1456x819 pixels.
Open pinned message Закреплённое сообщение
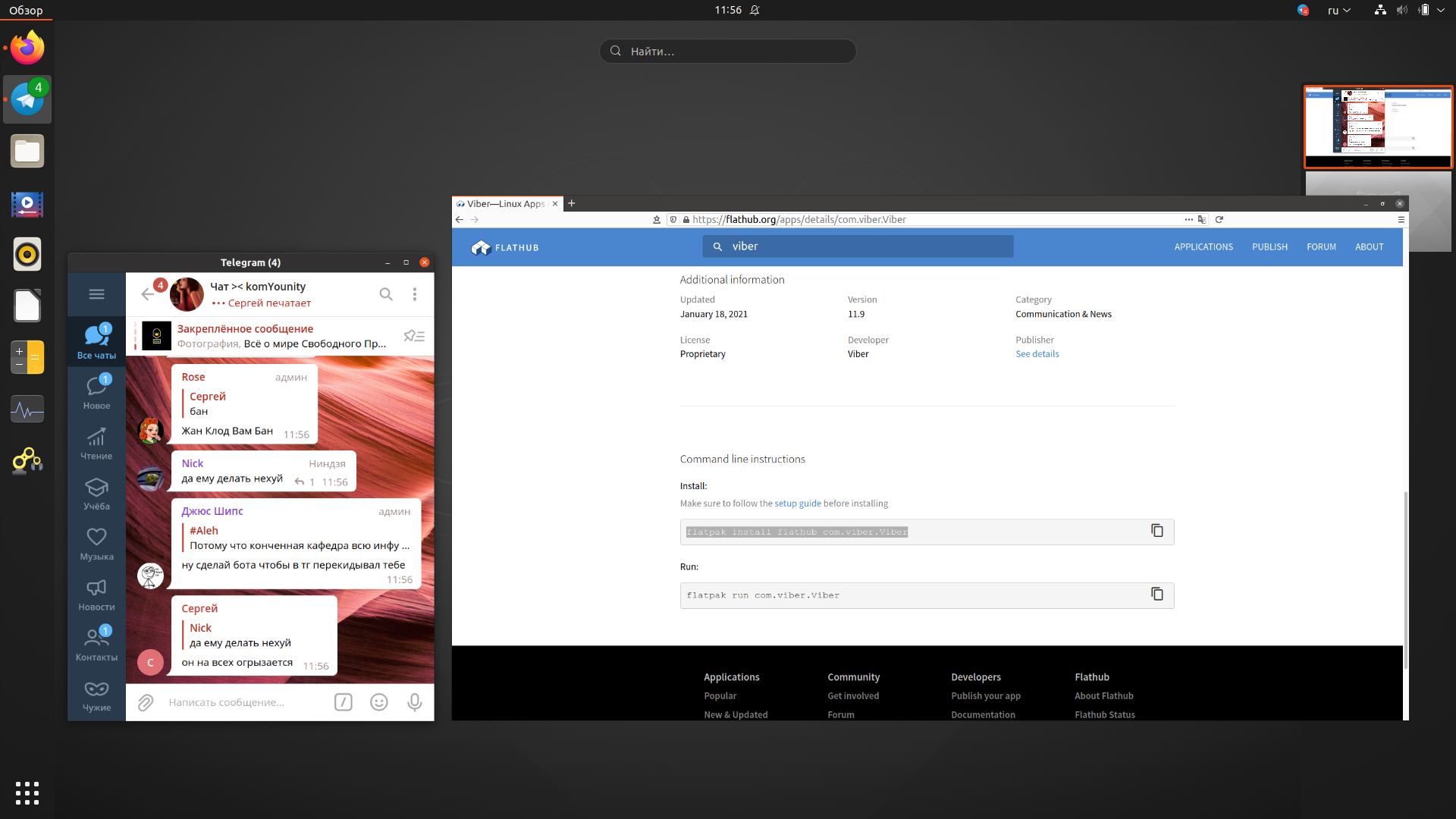(281, 336)
